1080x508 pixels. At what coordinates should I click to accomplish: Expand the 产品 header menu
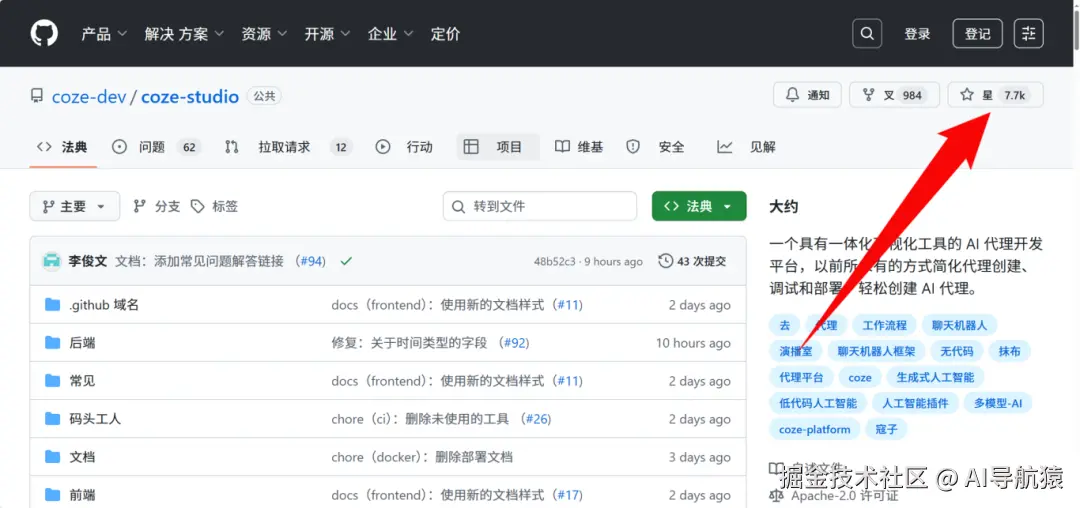pyautogui.click(x=104, y=34)
